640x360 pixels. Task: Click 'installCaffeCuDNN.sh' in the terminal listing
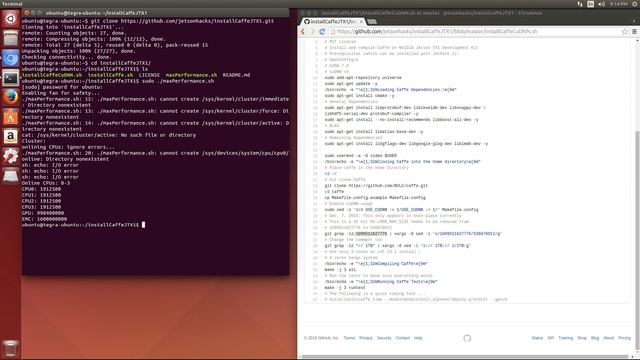click(x=52, y=75)
